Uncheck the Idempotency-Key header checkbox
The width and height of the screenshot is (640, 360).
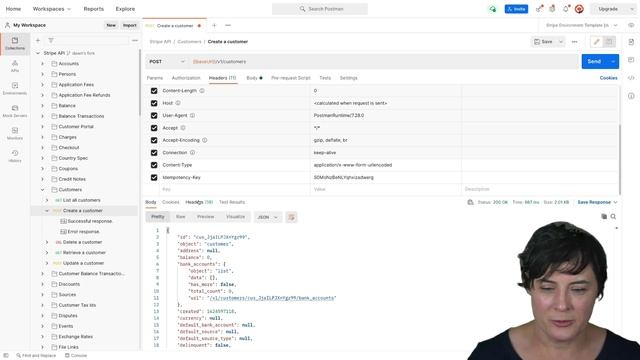pyautogui.click(x=154, y=178)
